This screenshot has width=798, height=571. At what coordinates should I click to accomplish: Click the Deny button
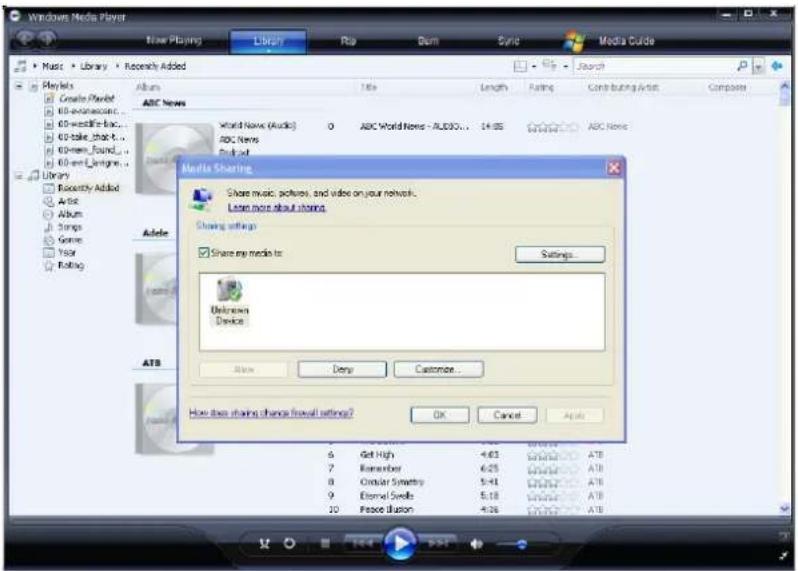click(x=342, y=369)
